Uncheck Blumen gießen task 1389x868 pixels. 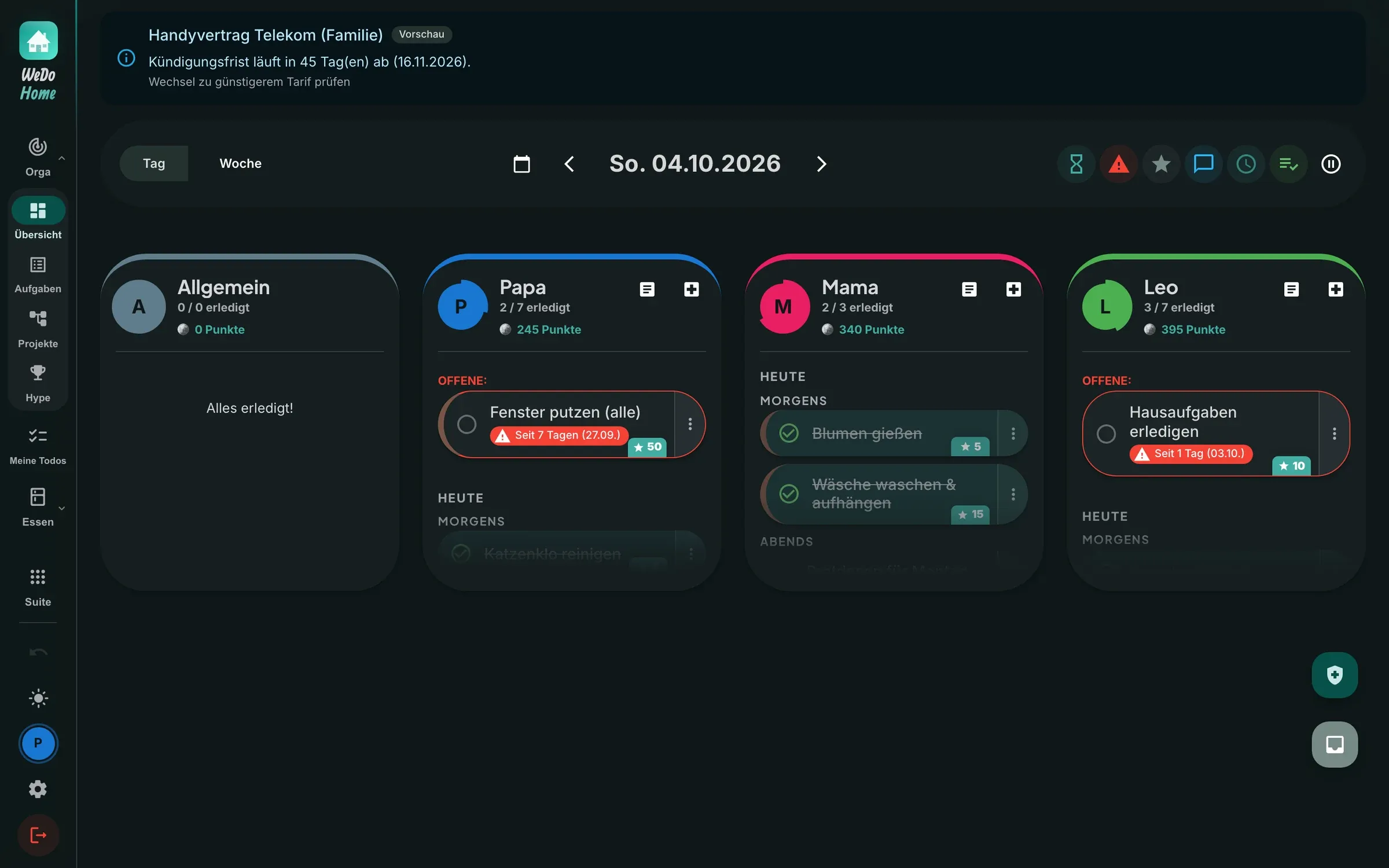[789, 433]
